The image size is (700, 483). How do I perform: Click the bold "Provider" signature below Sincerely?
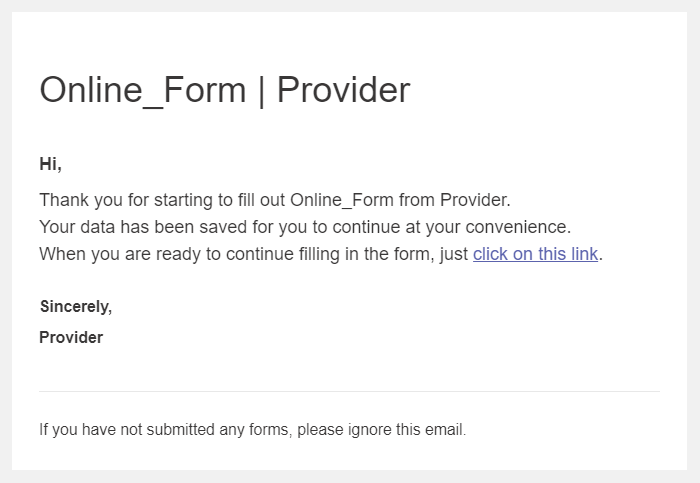click(71, 337)
